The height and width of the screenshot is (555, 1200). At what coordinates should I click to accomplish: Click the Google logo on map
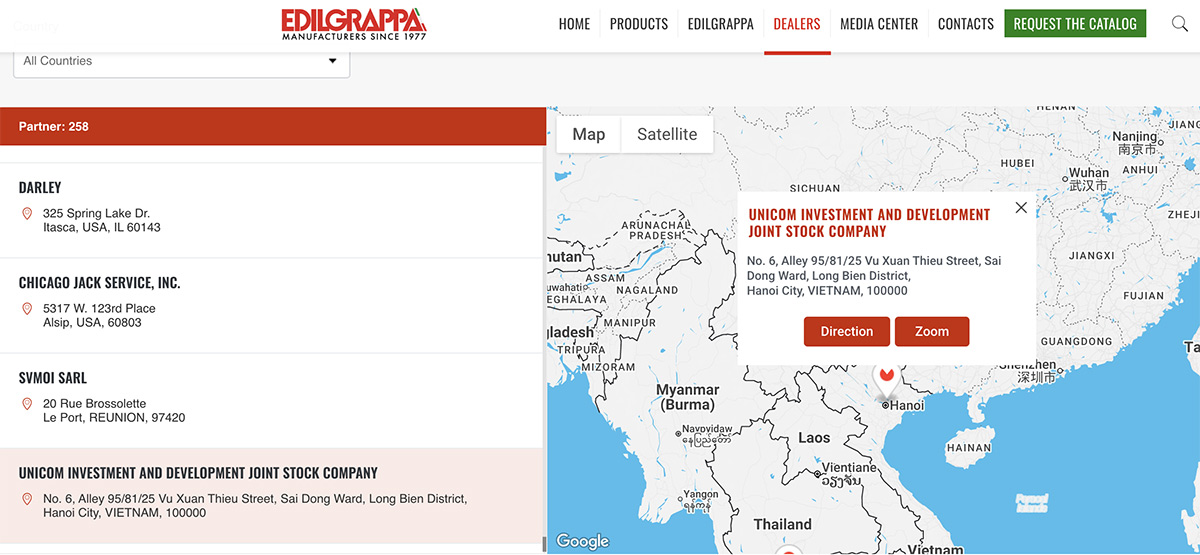[x=582, y=541]
